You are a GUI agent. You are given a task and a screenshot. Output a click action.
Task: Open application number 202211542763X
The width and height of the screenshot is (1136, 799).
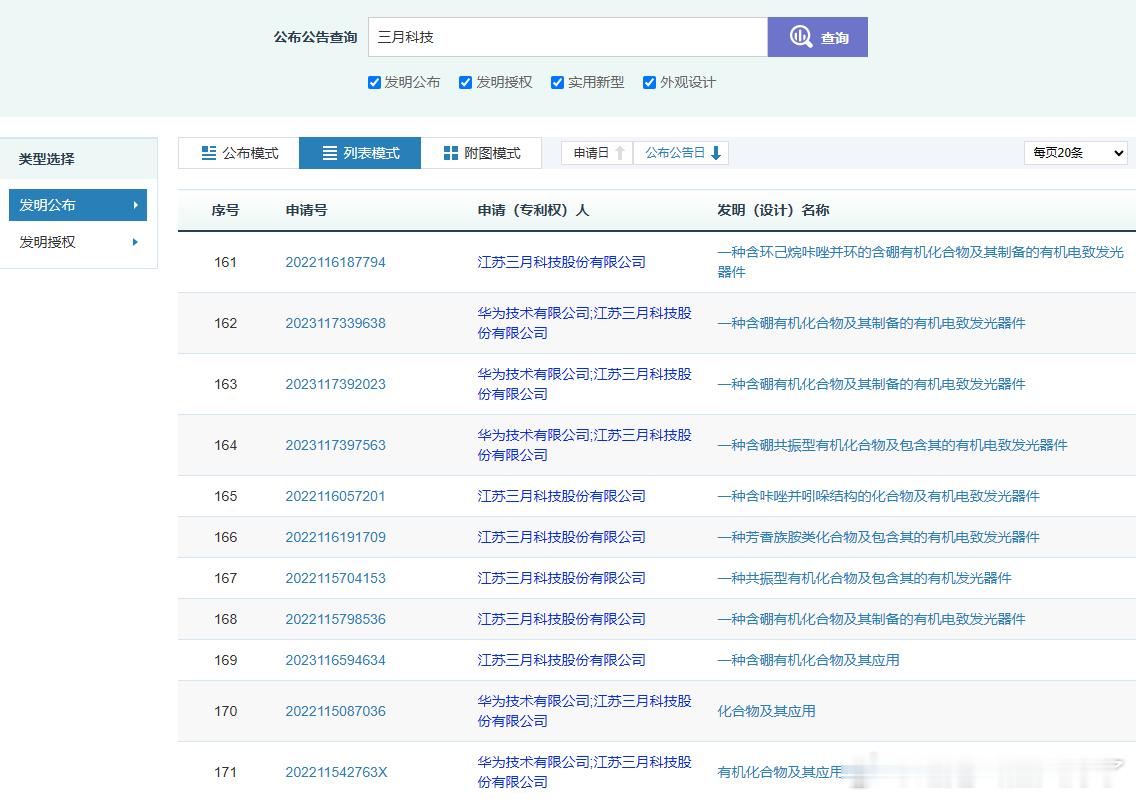(x=336, y=772)
